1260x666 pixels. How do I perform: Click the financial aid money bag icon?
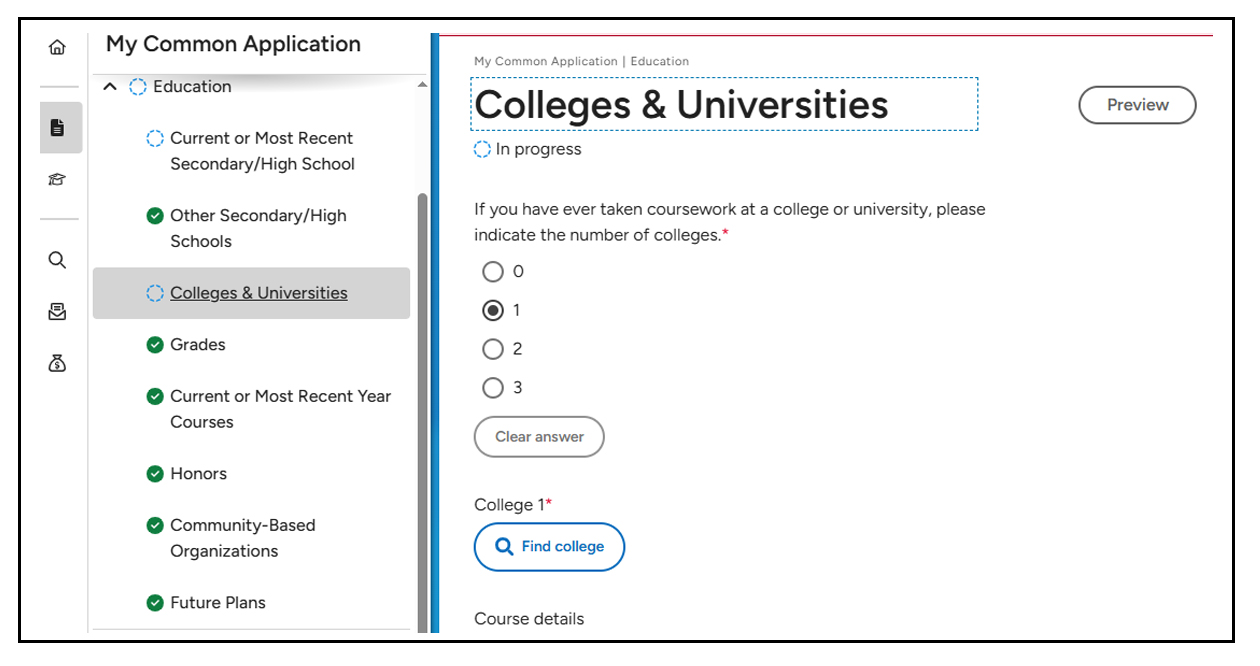(x=57, y=362)
